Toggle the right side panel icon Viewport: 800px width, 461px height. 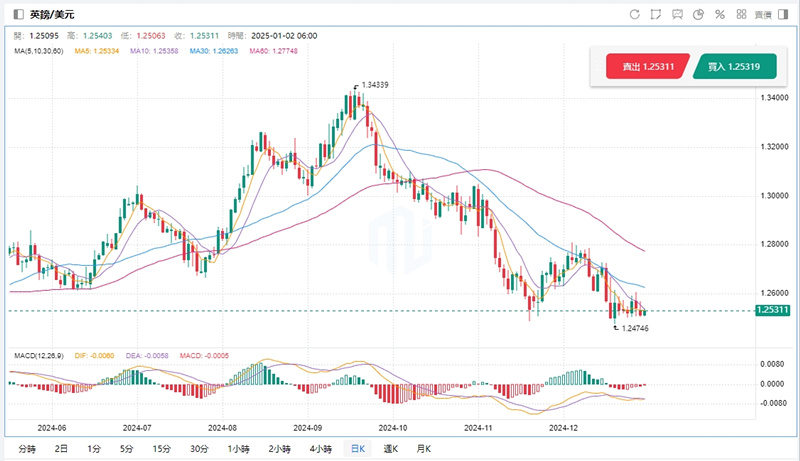click(x=784, y=15)
